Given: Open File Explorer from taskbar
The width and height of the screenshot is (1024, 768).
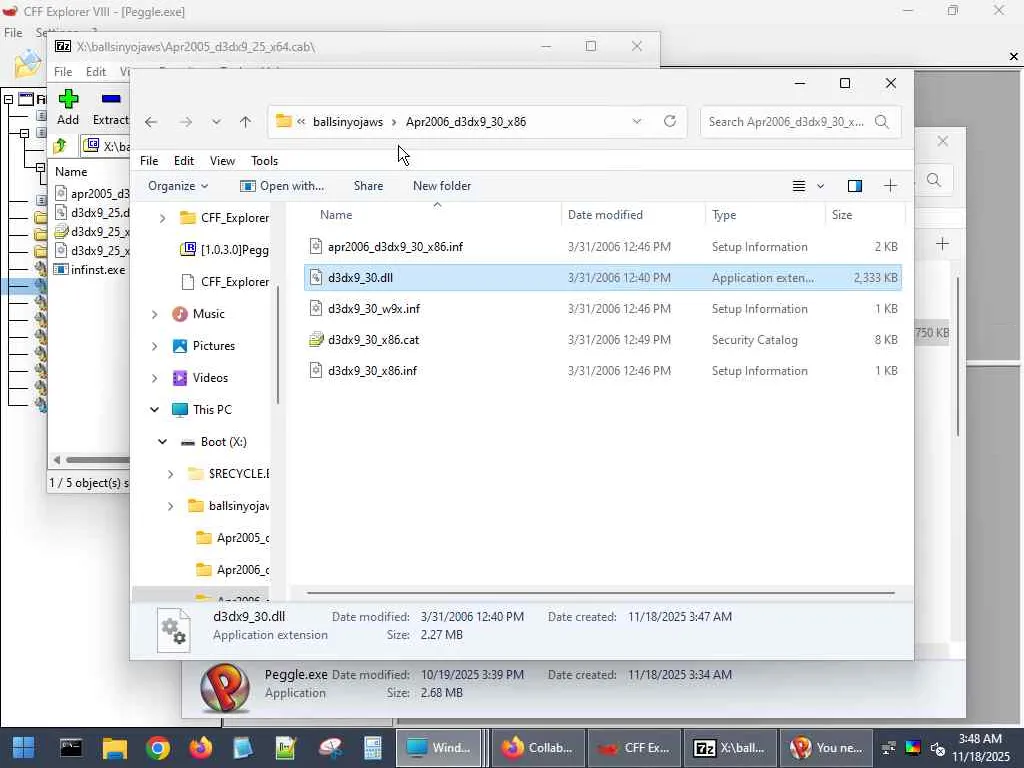Looking at the screenshot, I should point(114,748).
